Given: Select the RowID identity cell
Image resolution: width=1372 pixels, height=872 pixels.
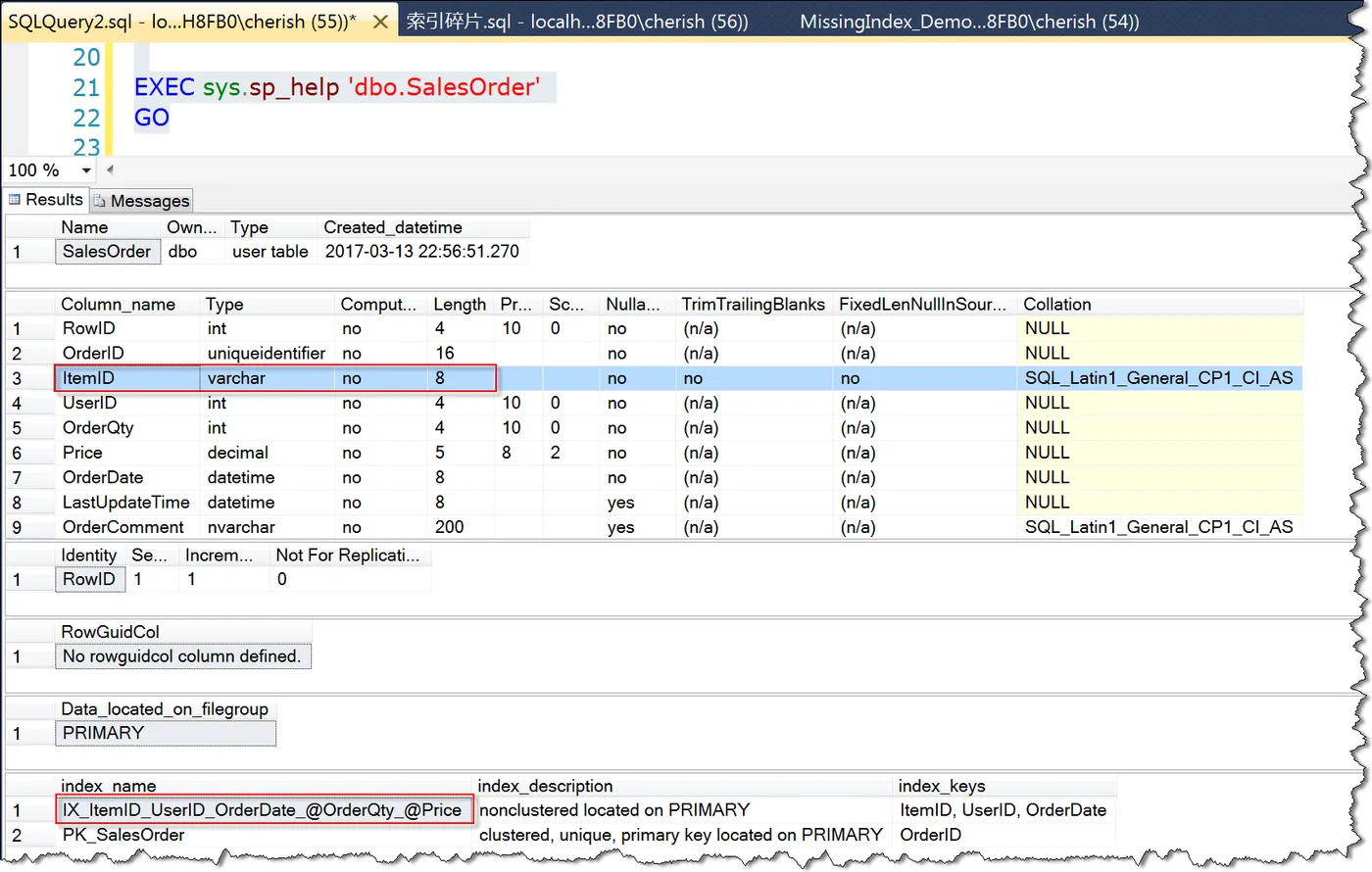Looking at the screenshot, I should pos(90,580).
